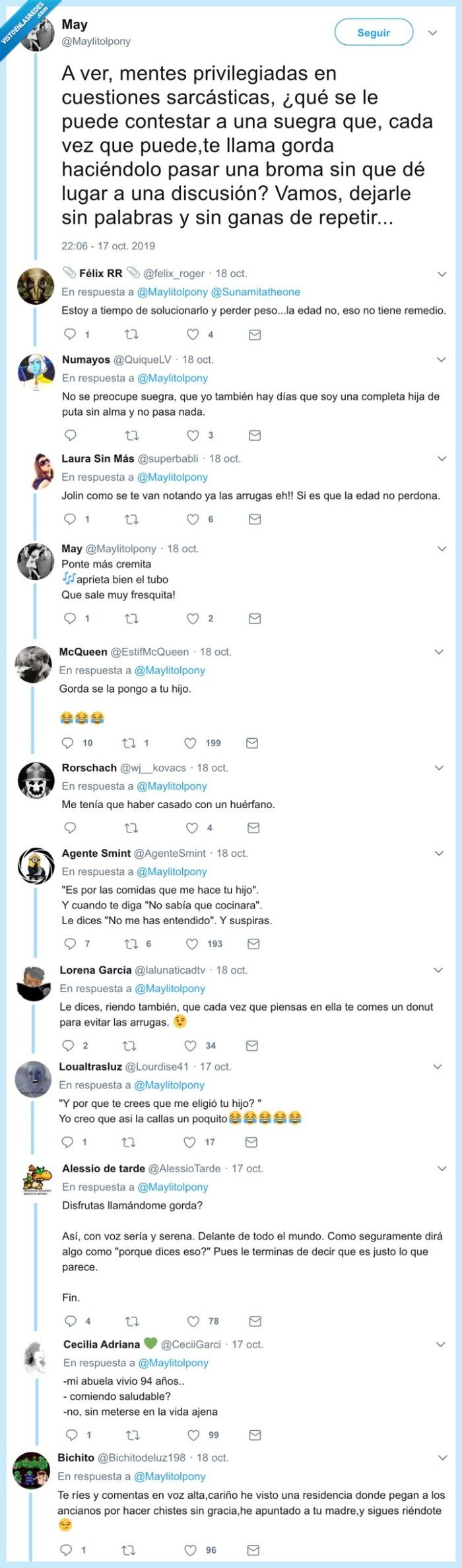Reply to Alessio de tarde's tweet

(x=69, y=1321)
